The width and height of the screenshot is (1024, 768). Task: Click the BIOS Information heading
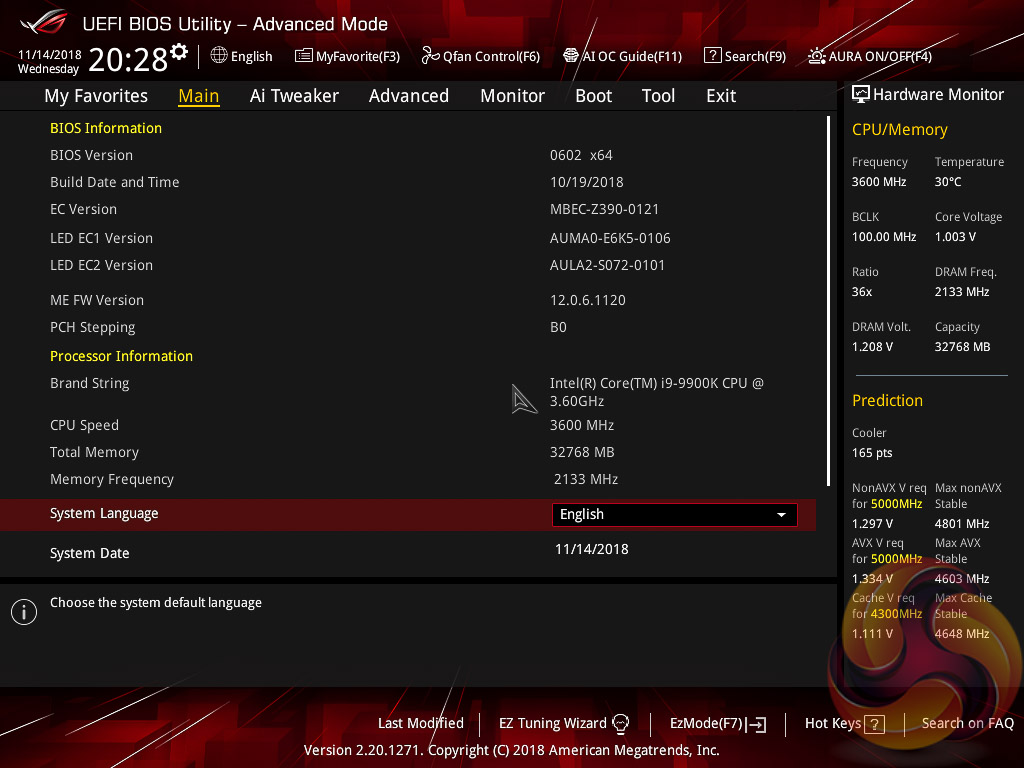click(106, 128)
